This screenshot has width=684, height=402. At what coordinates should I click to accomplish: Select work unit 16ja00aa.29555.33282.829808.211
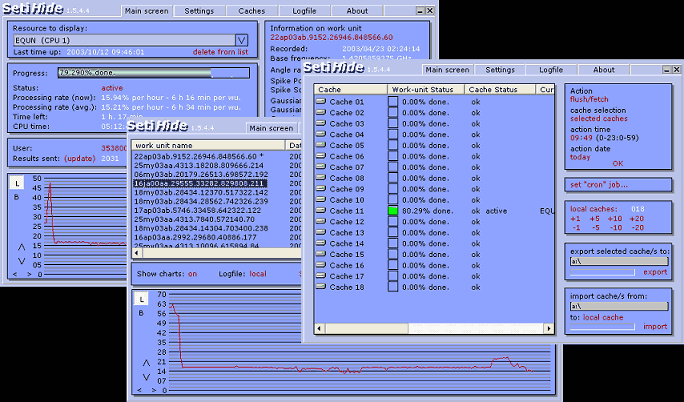[x=200, y=184]
